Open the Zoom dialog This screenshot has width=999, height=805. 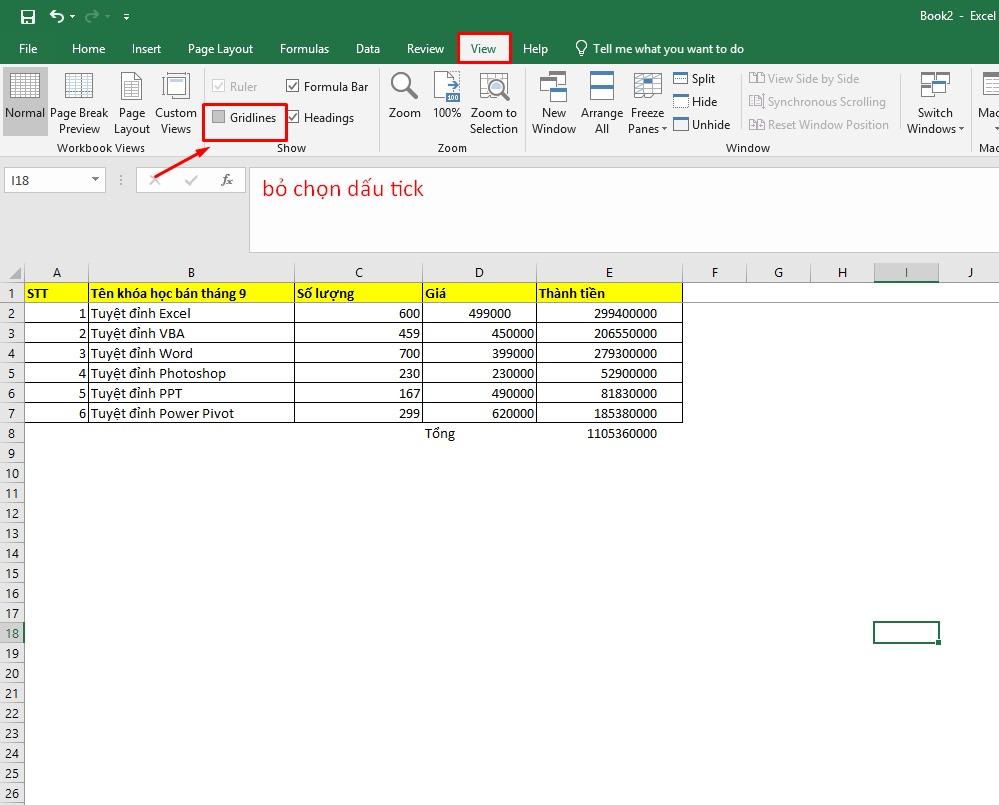[x=404, y=100]
